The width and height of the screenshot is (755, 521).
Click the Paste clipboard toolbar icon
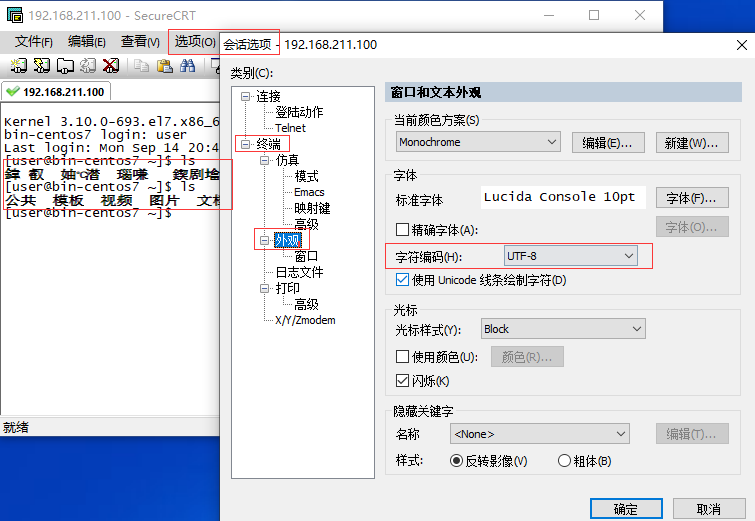164,65
